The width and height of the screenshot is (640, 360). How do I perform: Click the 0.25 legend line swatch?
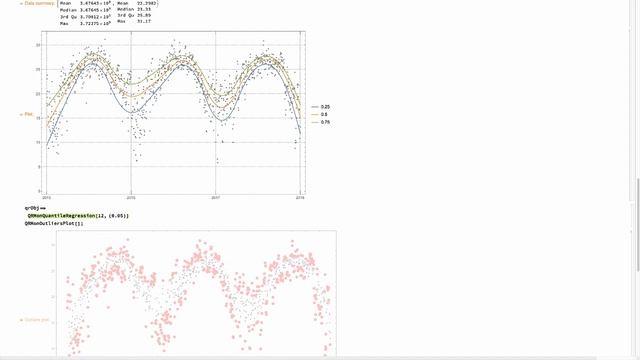pos(315,107)
